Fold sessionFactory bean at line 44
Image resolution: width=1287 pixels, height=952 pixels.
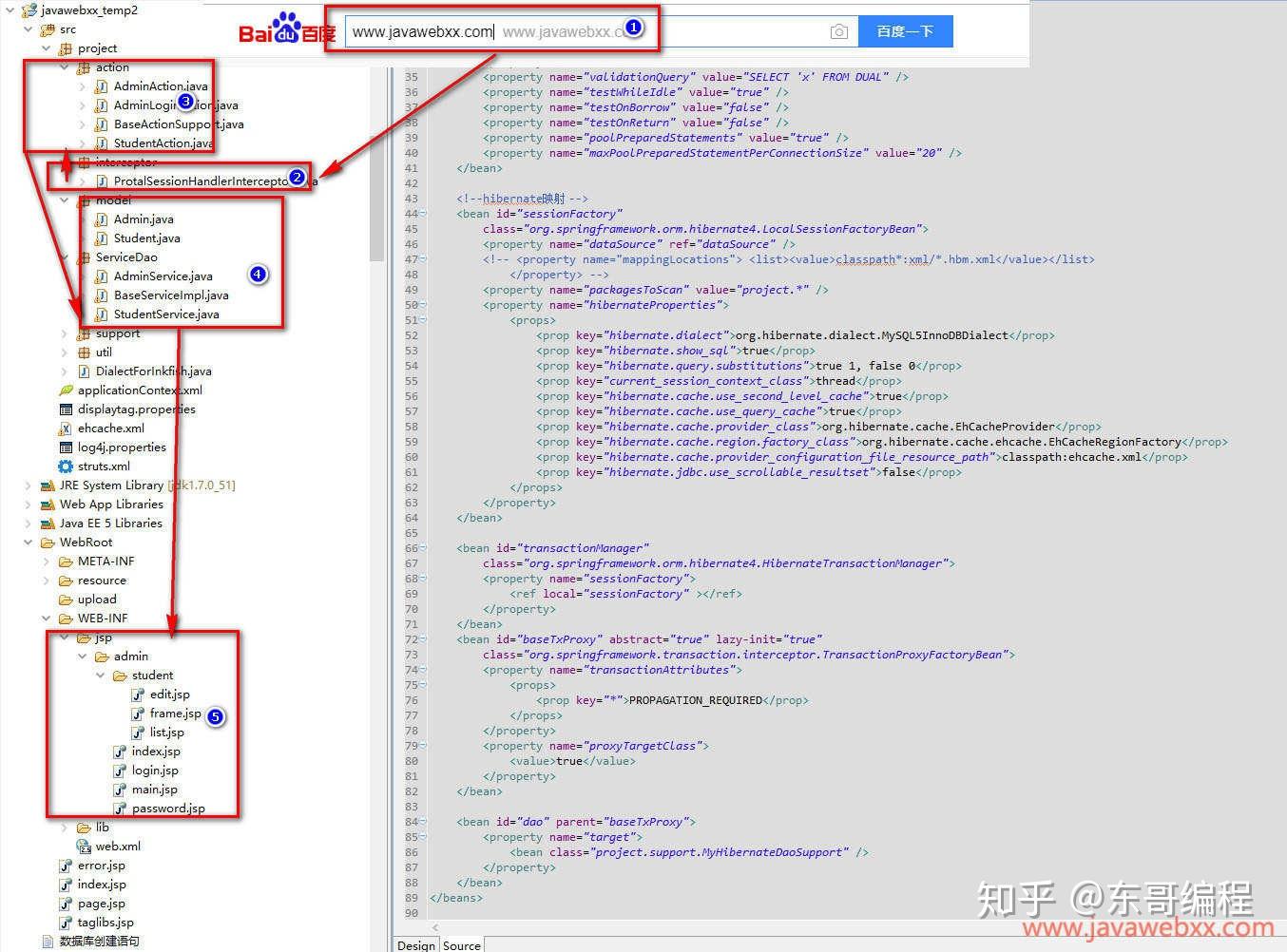click(423, 214)
